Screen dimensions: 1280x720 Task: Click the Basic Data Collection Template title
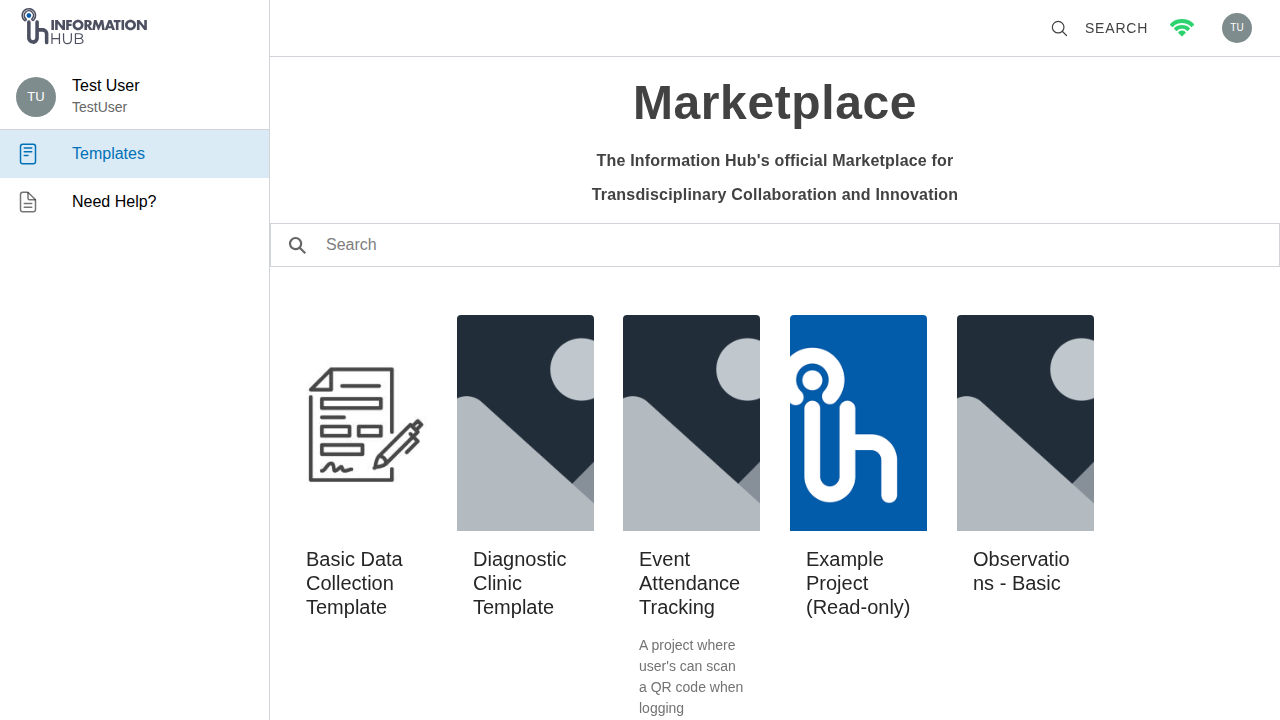tap(354, 583)
